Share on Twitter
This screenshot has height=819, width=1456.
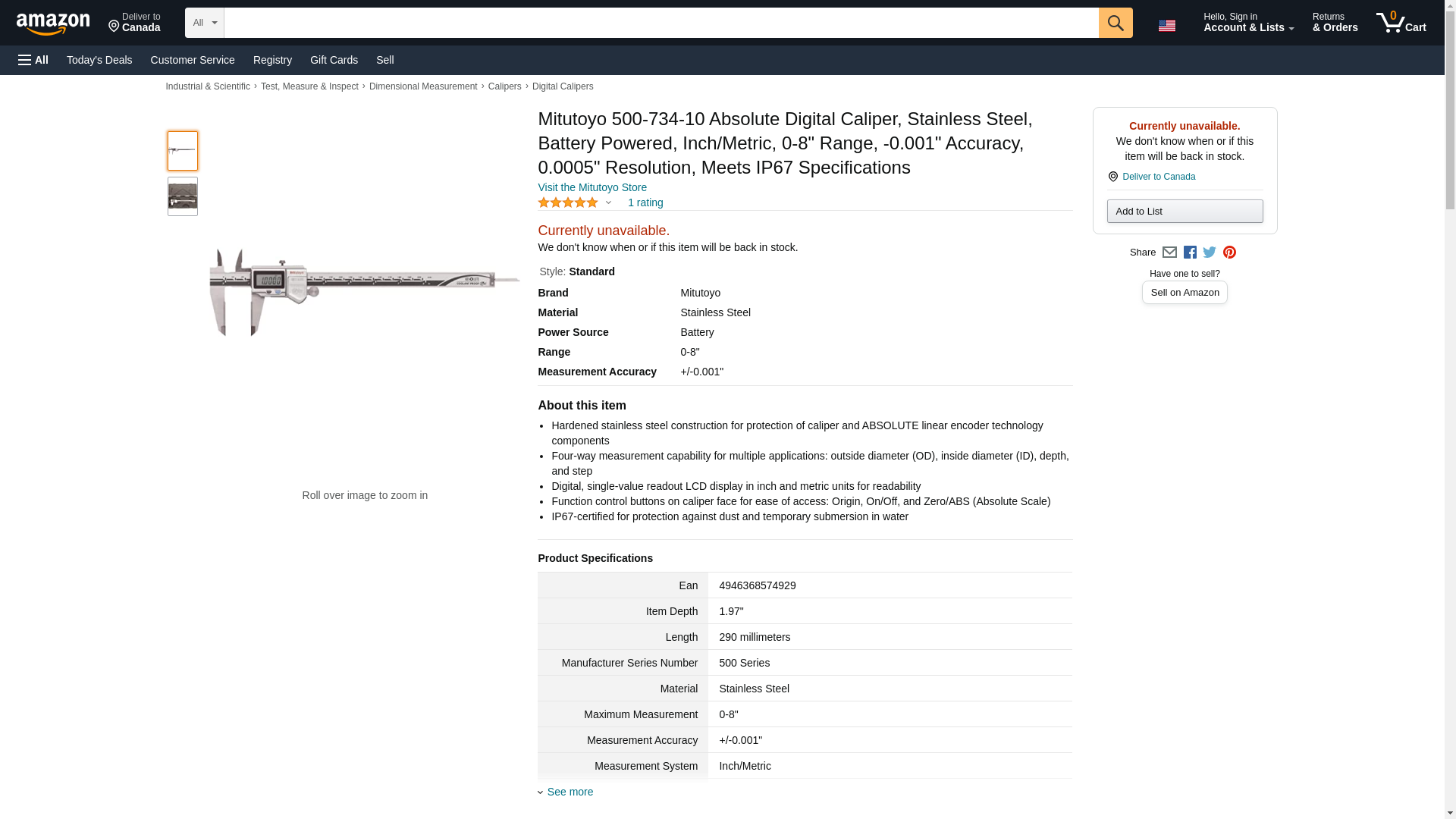point(1210,253)
